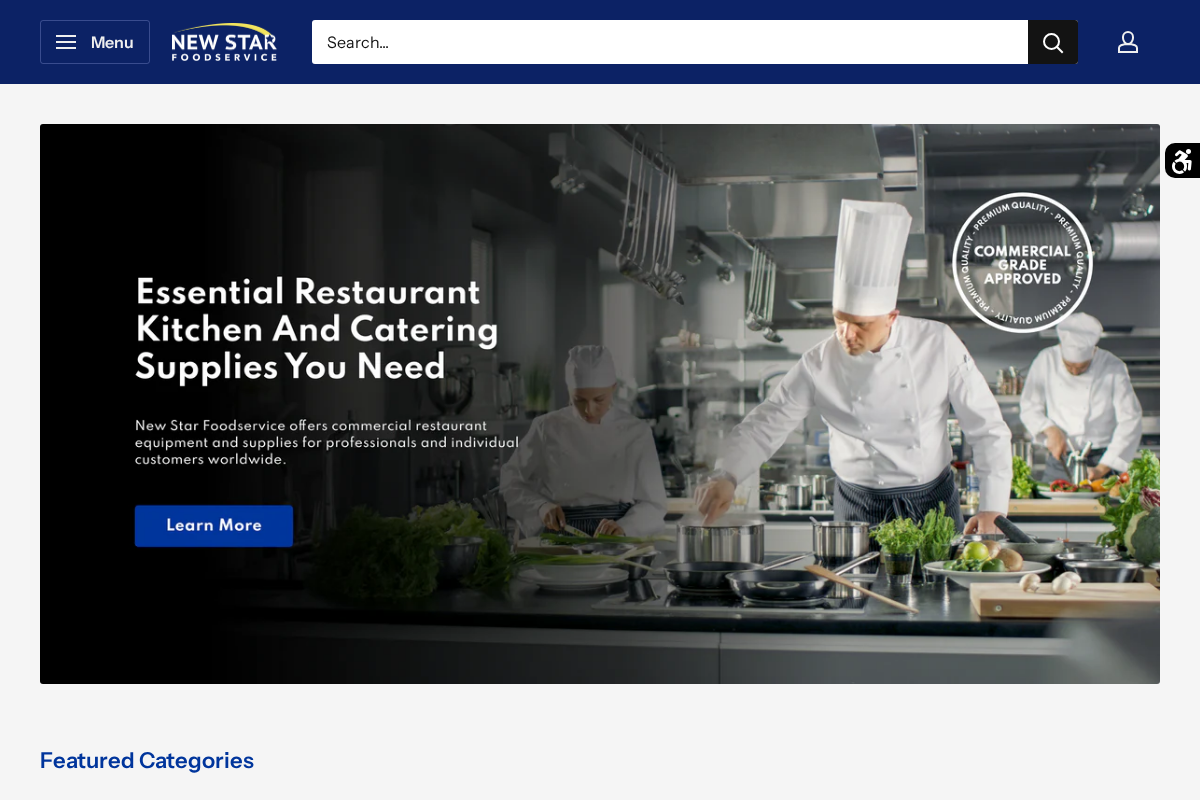This screenshot has width=1200, height=800.
Task: Click the hero banner image
Action: pyautogui.click(x=600, y=404)
